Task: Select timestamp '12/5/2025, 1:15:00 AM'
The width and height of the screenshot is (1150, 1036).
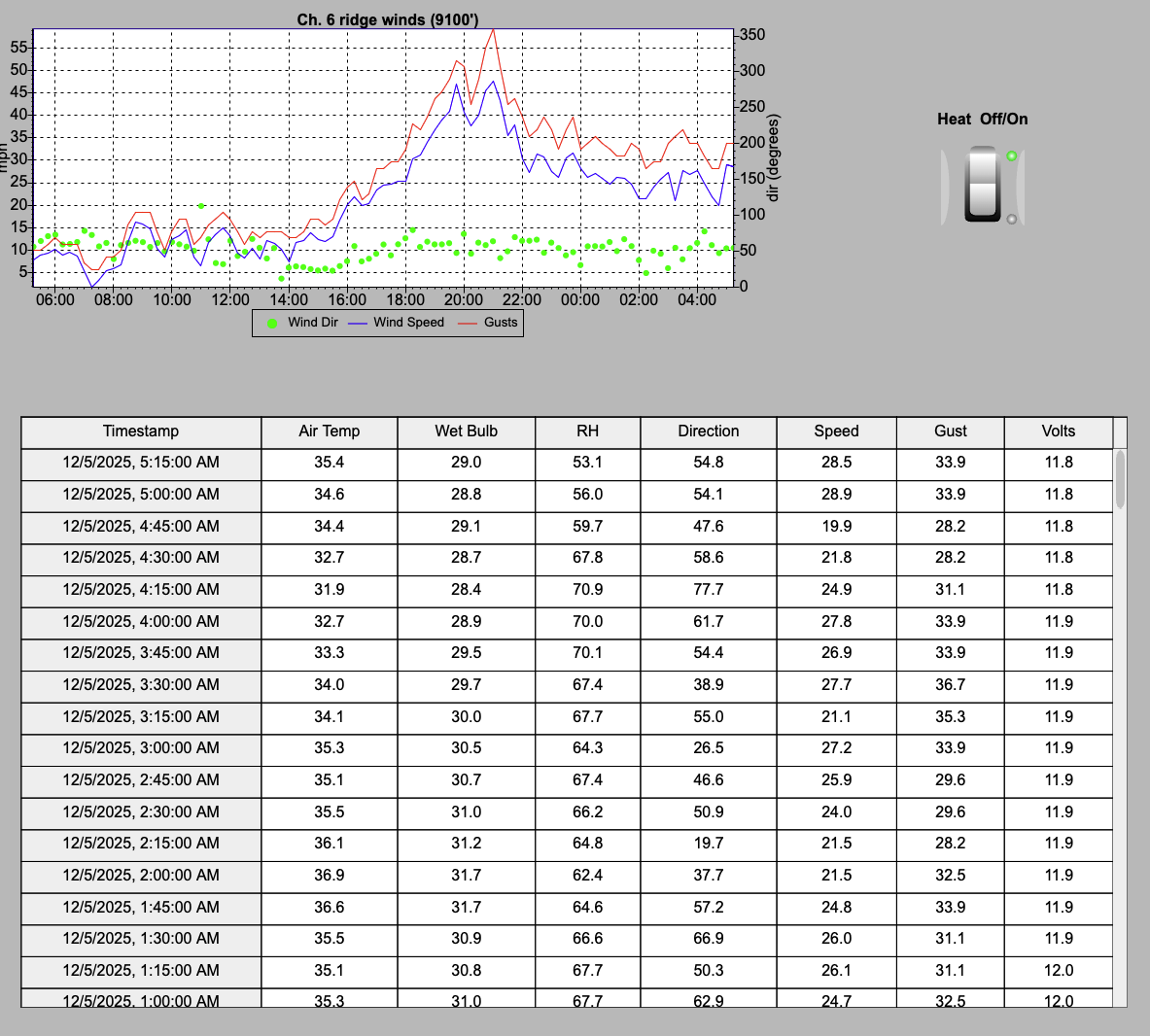Action: click(x=141, y=972)
